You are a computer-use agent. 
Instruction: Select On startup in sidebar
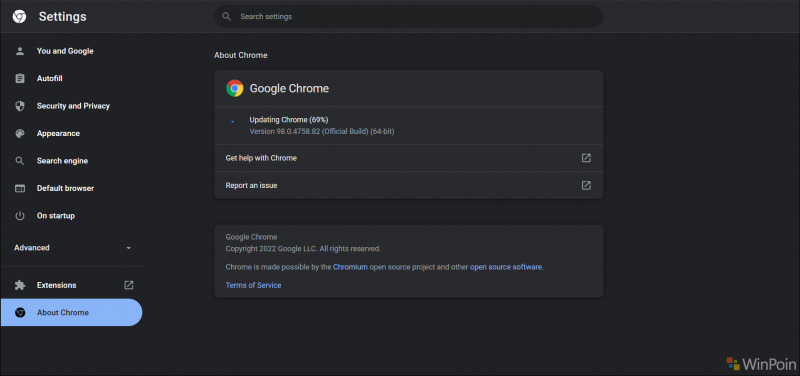point(56,216)
